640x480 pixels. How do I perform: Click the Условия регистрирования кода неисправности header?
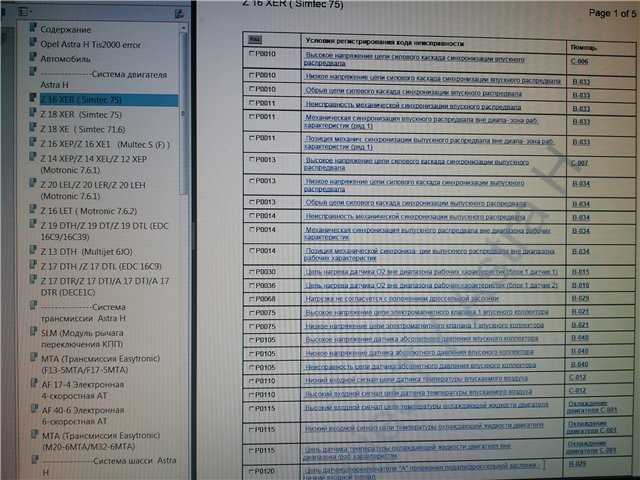click(384, 42)
